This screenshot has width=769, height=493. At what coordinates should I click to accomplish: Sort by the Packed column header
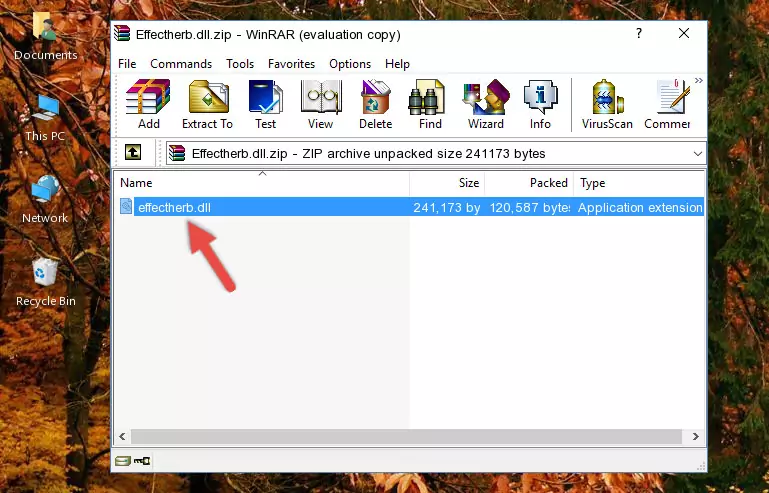pyautogui.click(x=529, y=183)
